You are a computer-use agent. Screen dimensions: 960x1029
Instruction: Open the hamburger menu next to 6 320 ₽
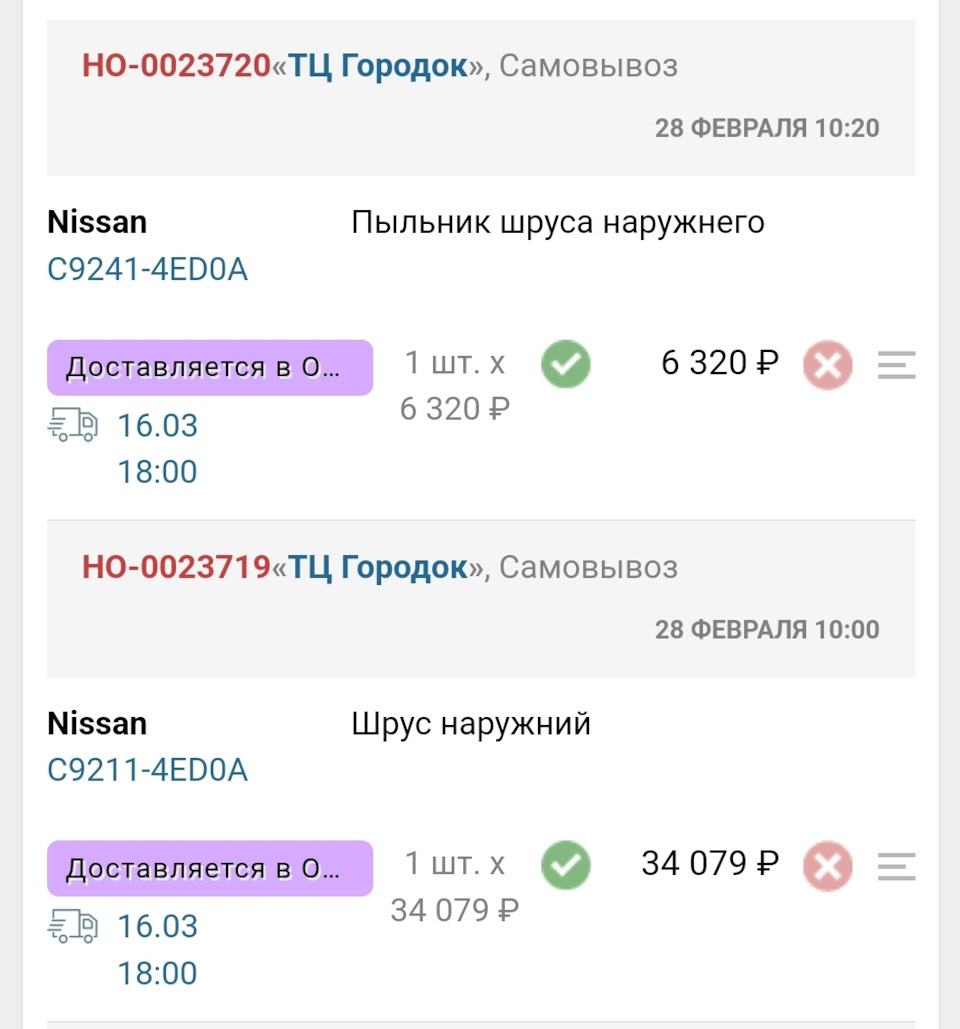pos(895,363)
